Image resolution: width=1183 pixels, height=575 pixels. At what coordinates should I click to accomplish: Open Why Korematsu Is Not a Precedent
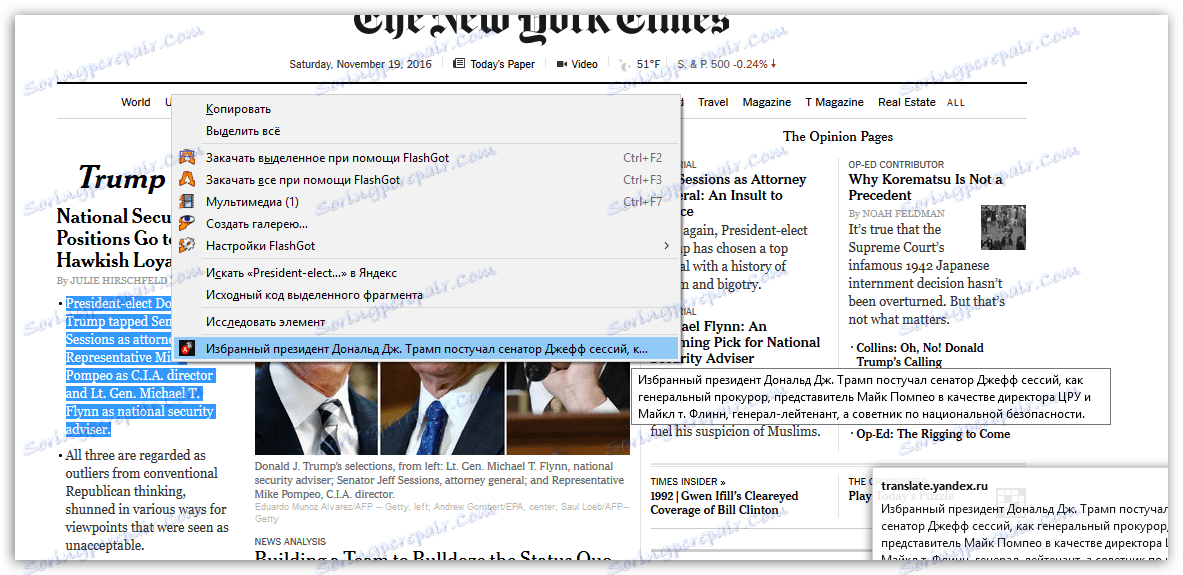coord(926,187)
